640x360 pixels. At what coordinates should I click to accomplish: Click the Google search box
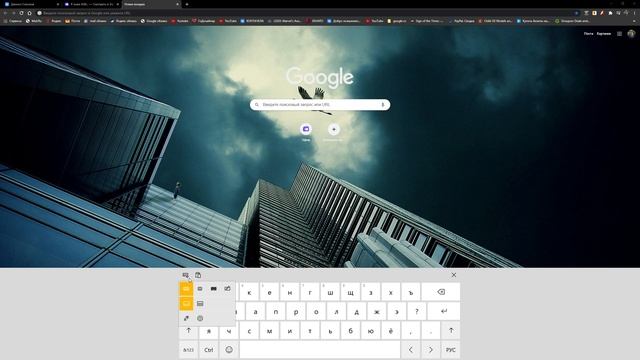point(320,105)
